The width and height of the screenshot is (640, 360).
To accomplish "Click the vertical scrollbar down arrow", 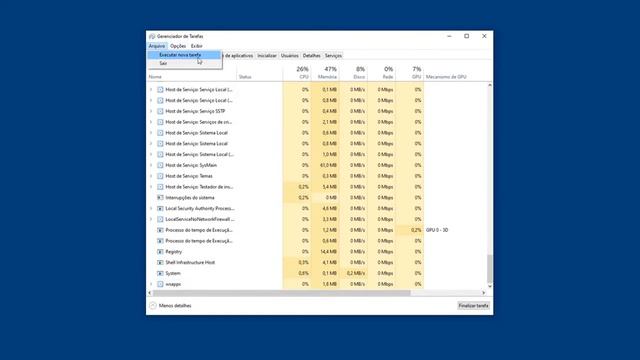I will click(x=490, y=287).
